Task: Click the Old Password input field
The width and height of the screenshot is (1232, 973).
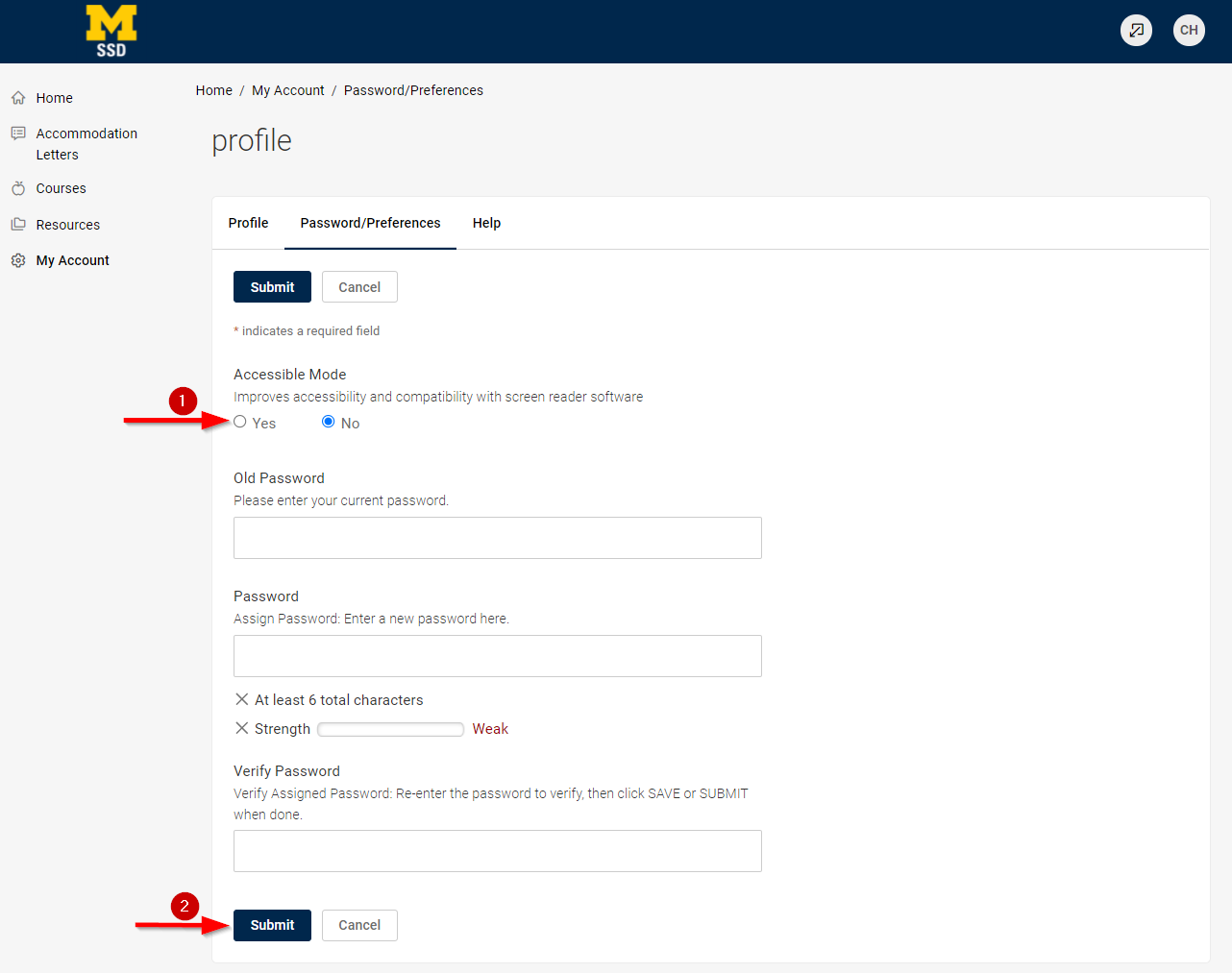Action: point(497,538)
